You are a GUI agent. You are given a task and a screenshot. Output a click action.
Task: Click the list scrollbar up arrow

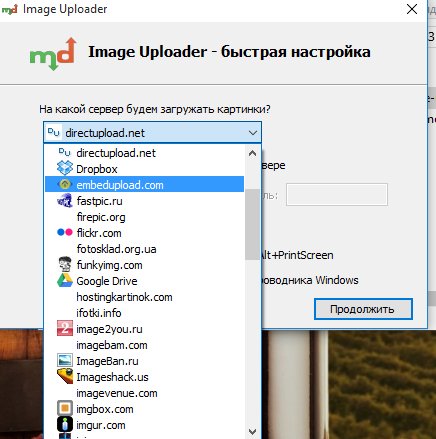252,153
